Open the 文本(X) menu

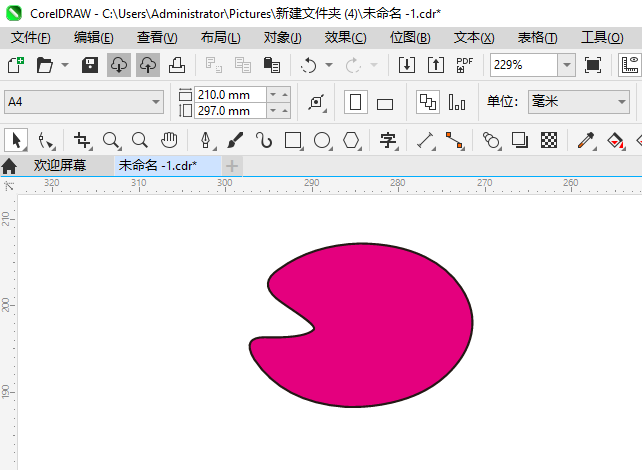tap(474, 38)
